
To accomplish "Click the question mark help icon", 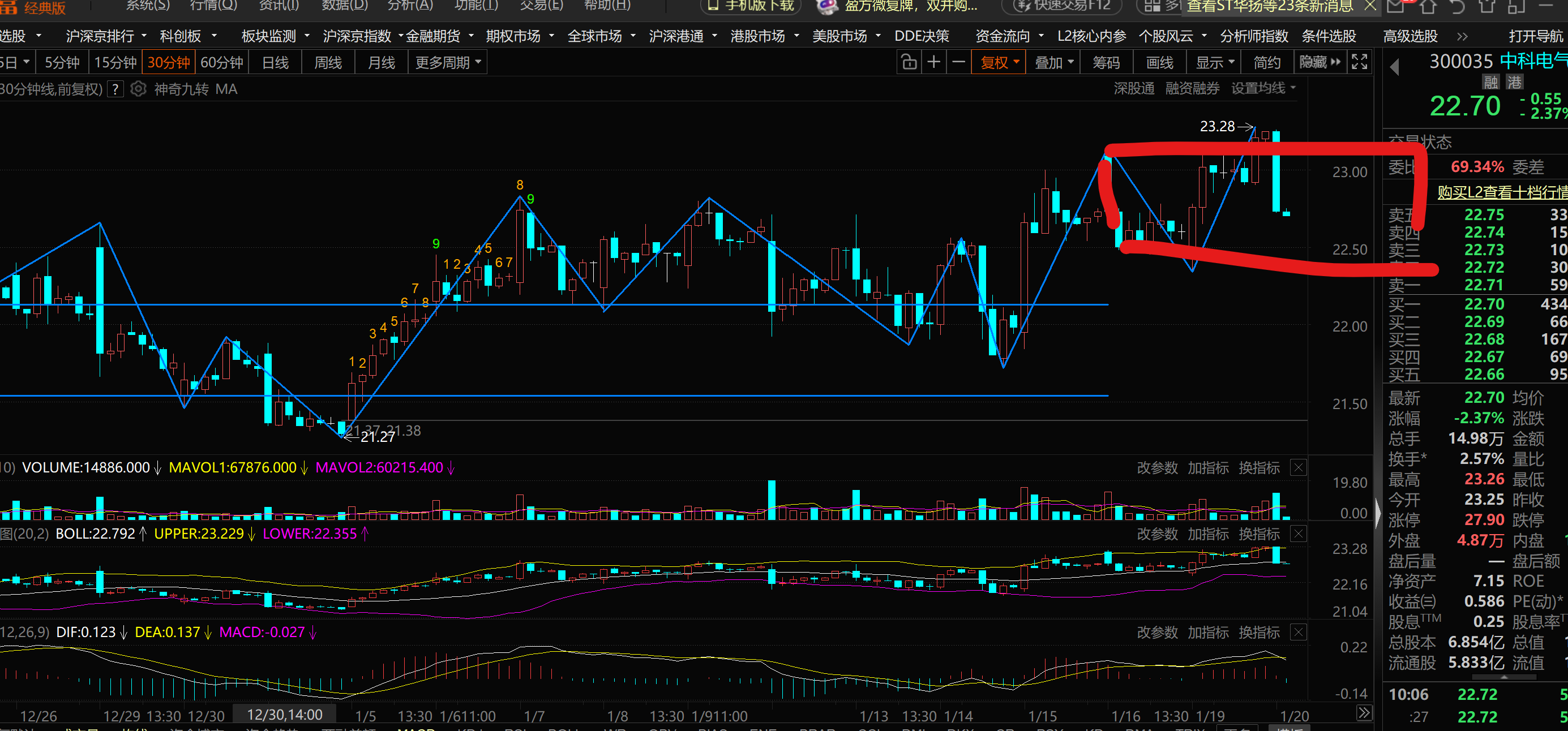I will (115, 89).
